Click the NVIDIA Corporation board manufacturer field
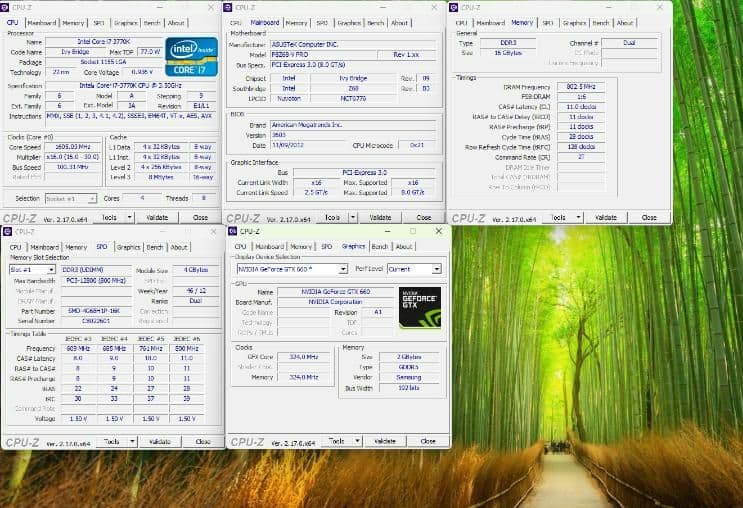Image resolution: width=743 pixels, height=508 pixels. click(335, 302)
